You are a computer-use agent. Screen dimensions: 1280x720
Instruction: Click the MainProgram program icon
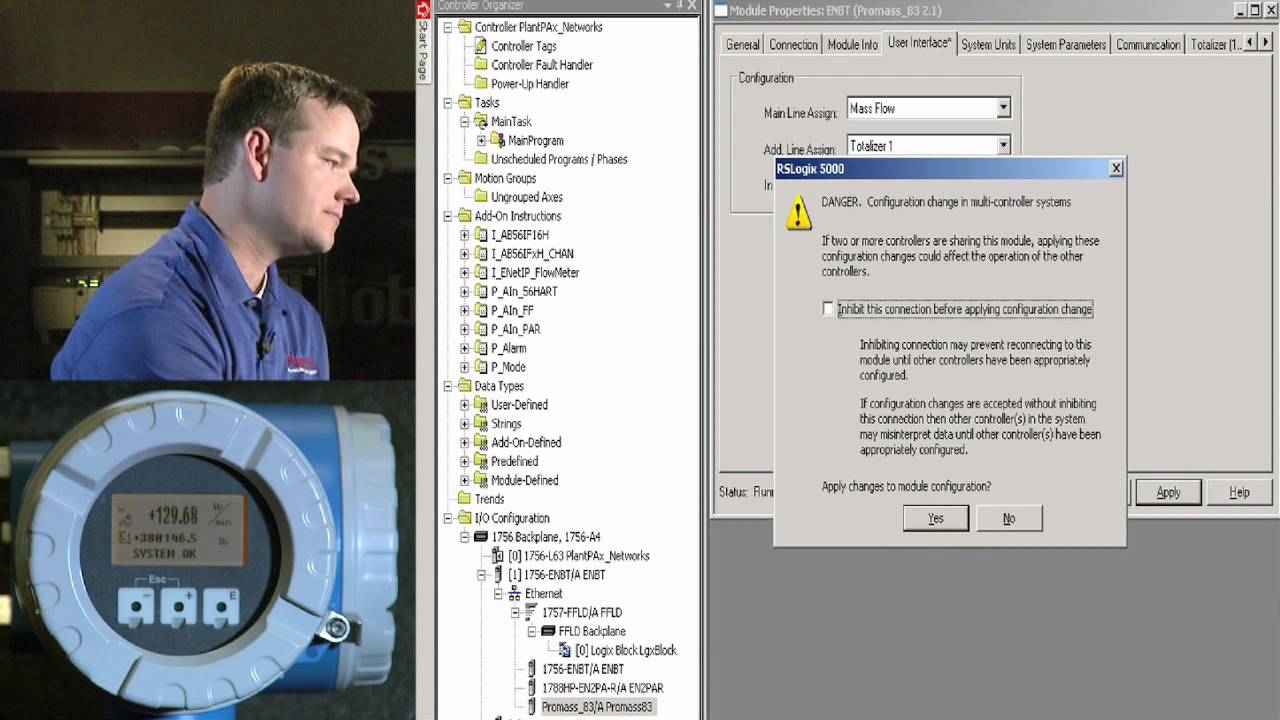coord(498,141)
